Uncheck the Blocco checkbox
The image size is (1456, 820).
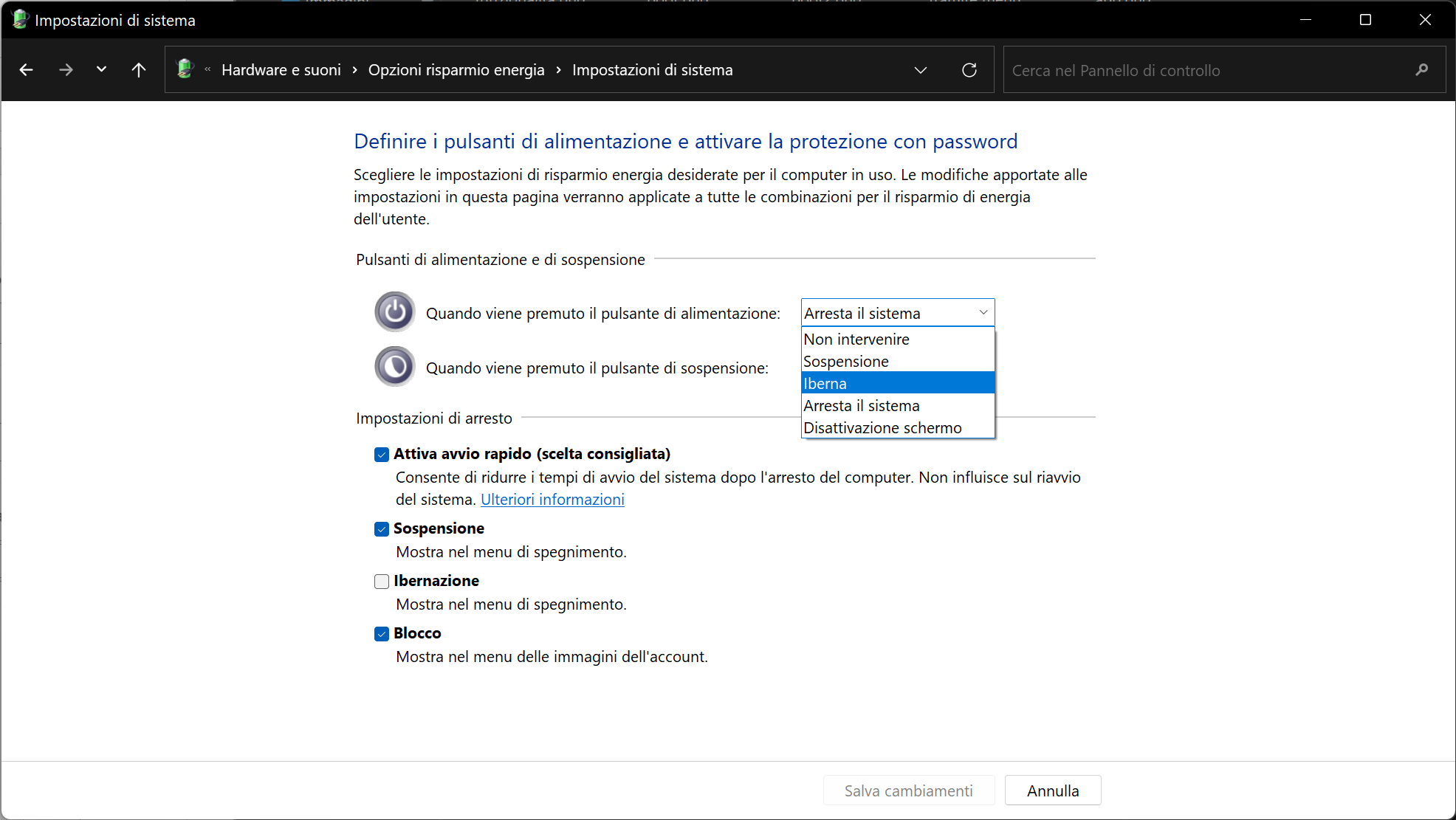382,634
